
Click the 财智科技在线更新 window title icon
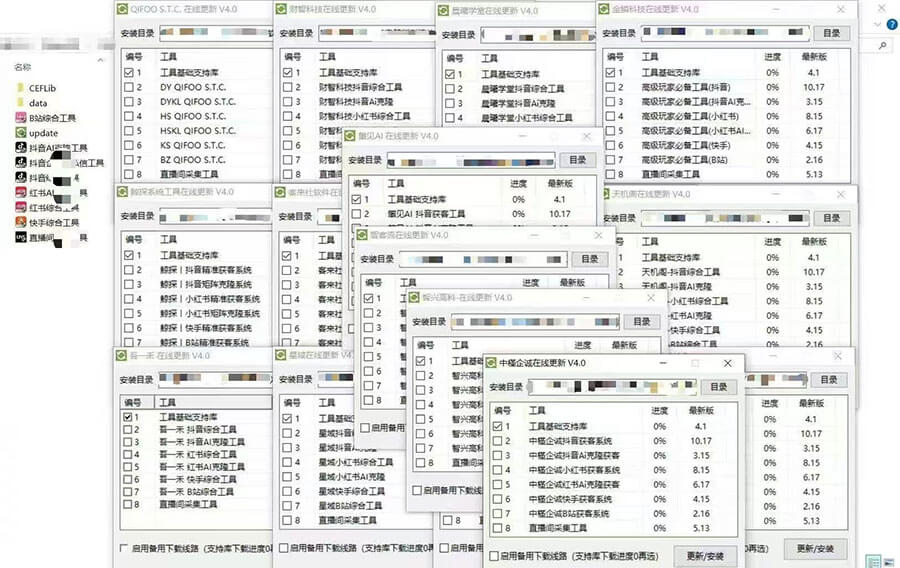pos(281,9)
